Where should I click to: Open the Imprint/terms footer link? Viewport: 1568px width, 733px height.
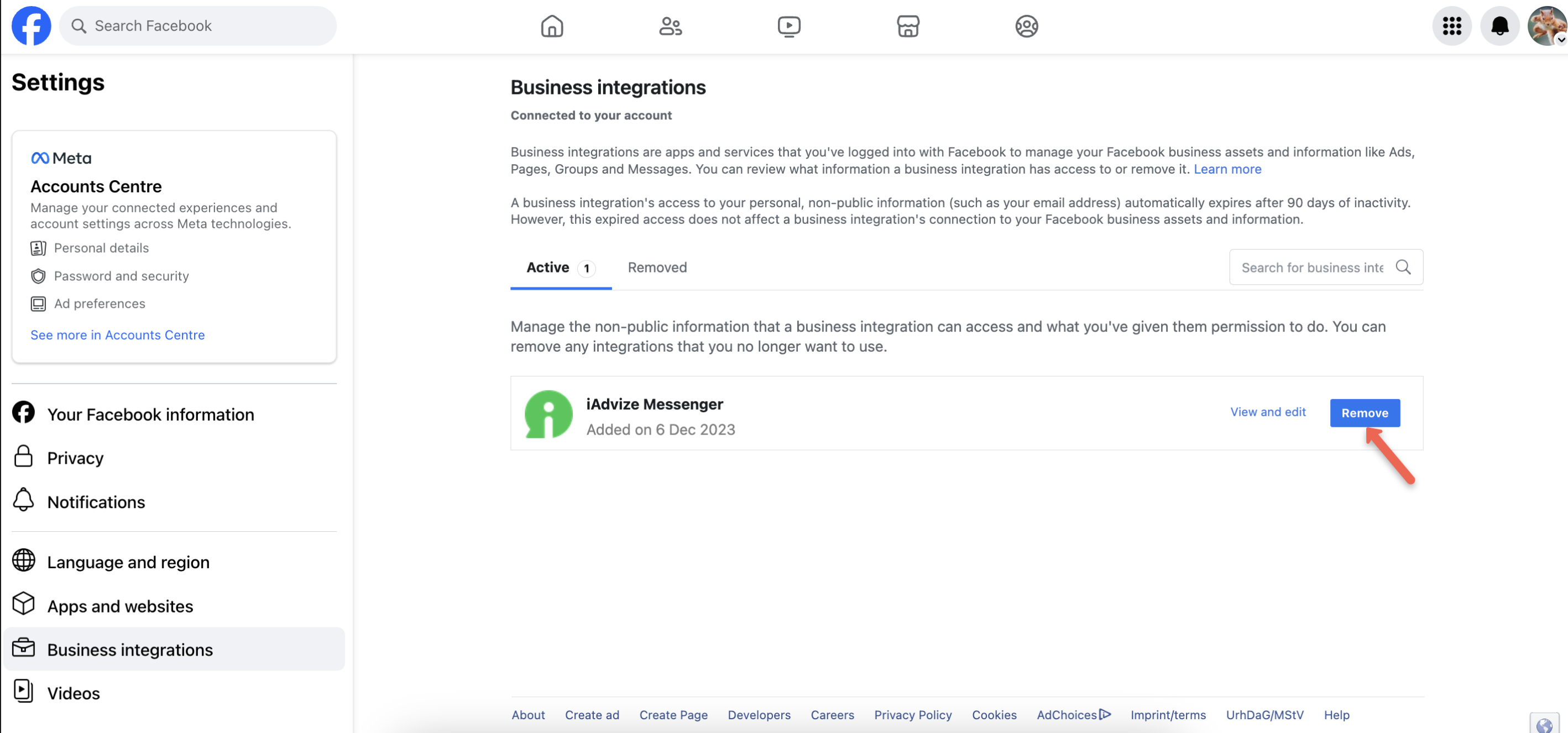[x=1168, y=715]
